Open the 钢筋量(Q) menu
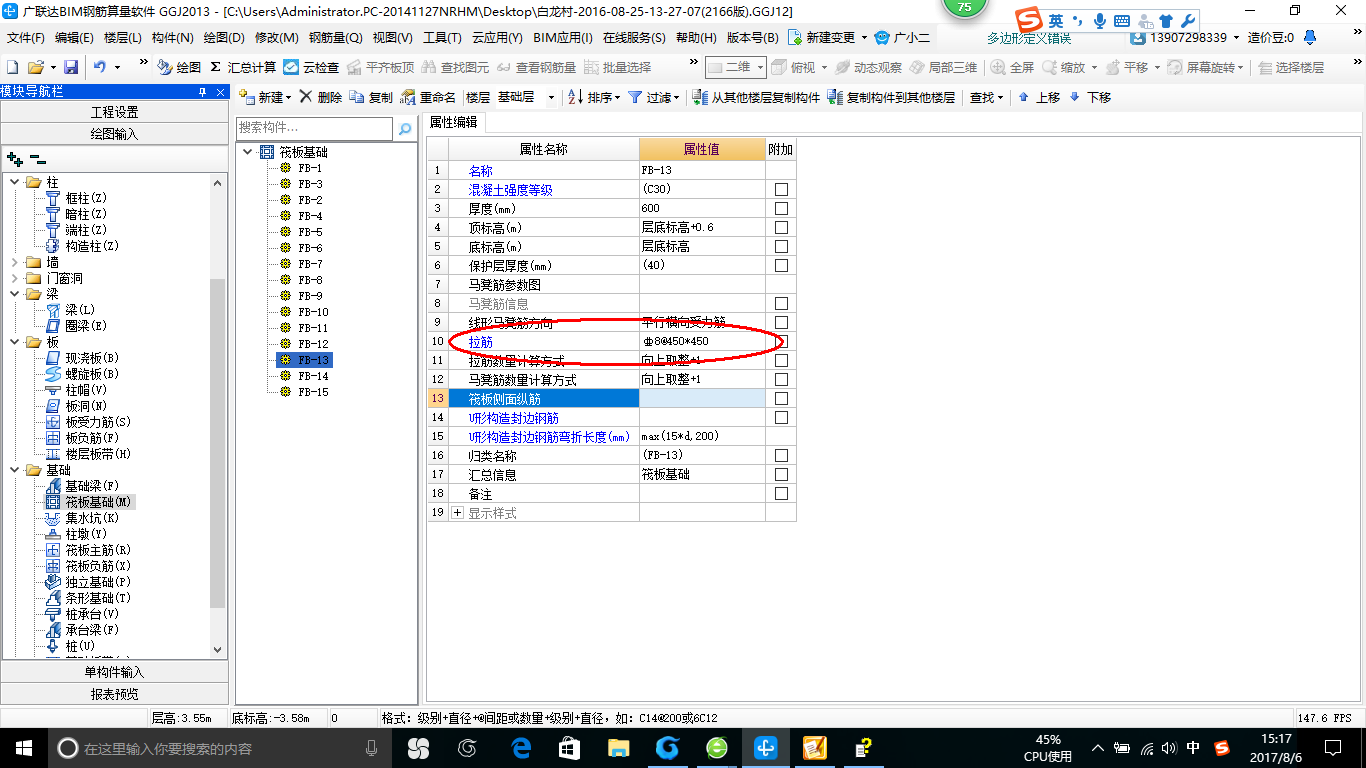The height and width of the screenshot is (768, 1366). pyautogui.click(x=335, y=38)
